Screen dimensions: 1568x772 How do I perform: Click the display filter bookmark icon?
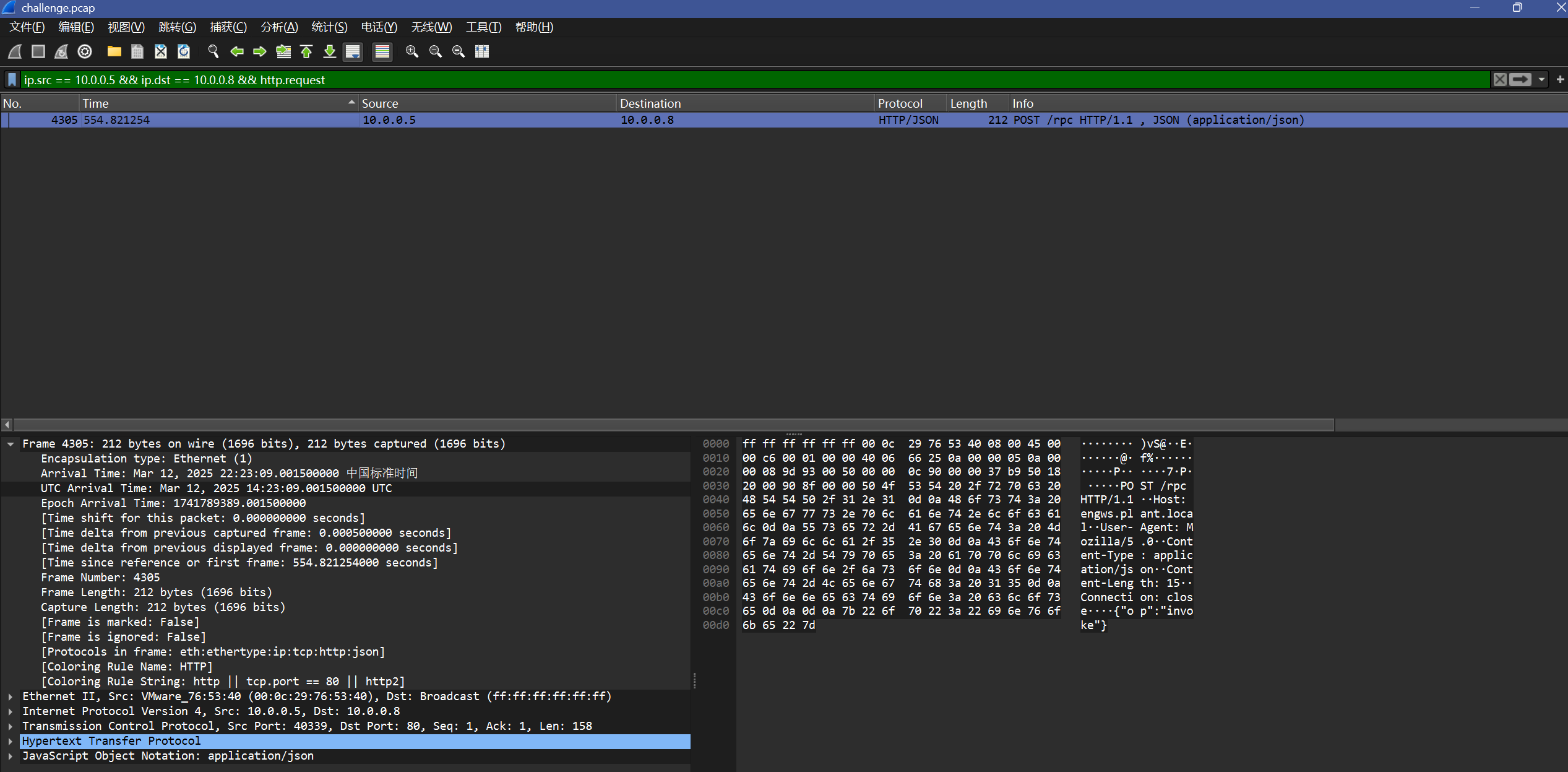click(x=12, y=80)
